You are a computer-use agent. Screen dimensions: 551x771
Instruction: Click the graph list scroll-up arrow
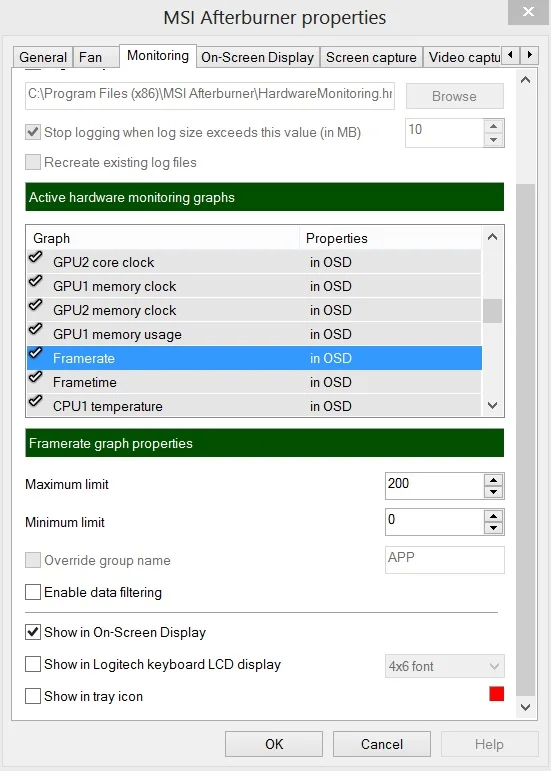pyautogui.click(x=493, y=237)
